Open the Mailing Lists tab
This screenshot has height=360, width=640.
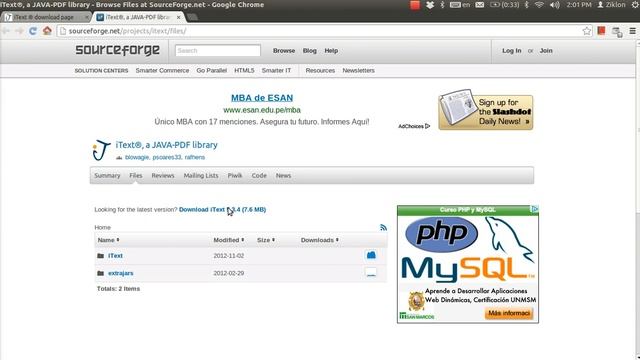[x=201, y=176]
